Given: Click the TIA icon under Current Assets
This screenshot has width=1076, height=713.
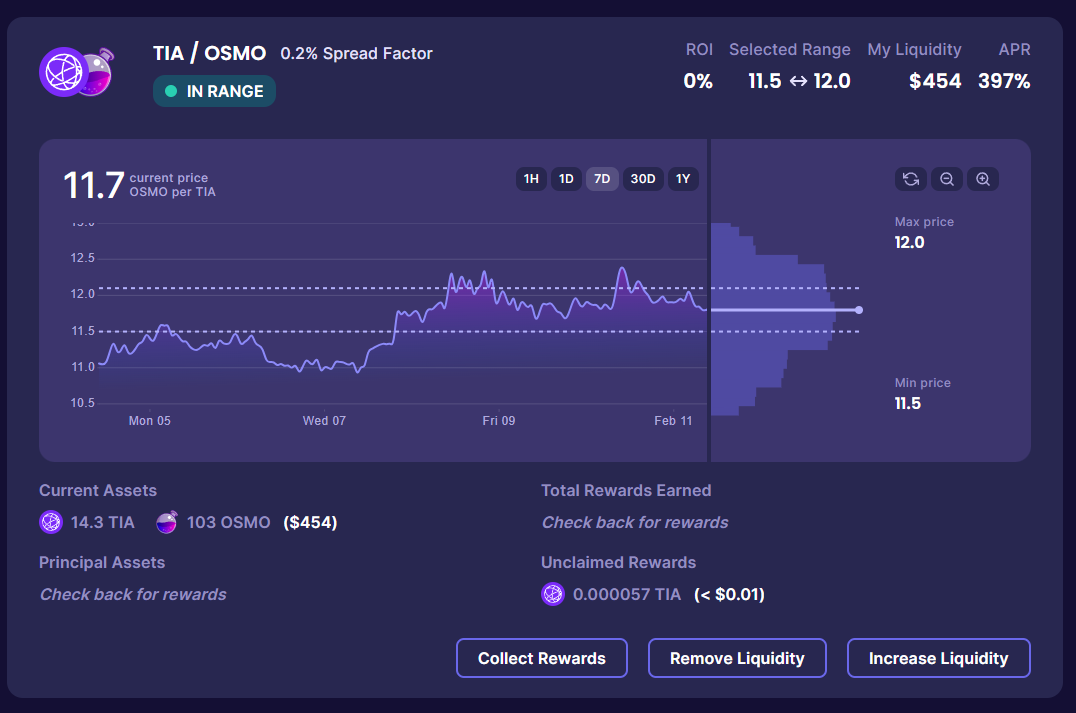Looking at the screenshot, I should tap(50, 522).
